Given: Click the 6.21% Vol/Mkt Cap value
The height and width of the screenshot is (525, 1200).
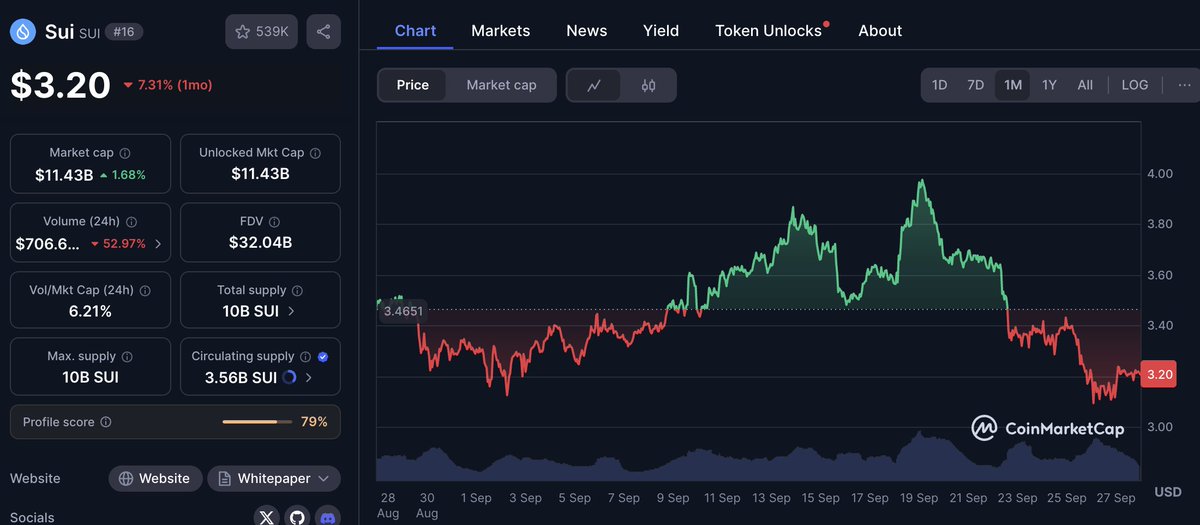Looking at the screenshot, I should coord(90,311).
